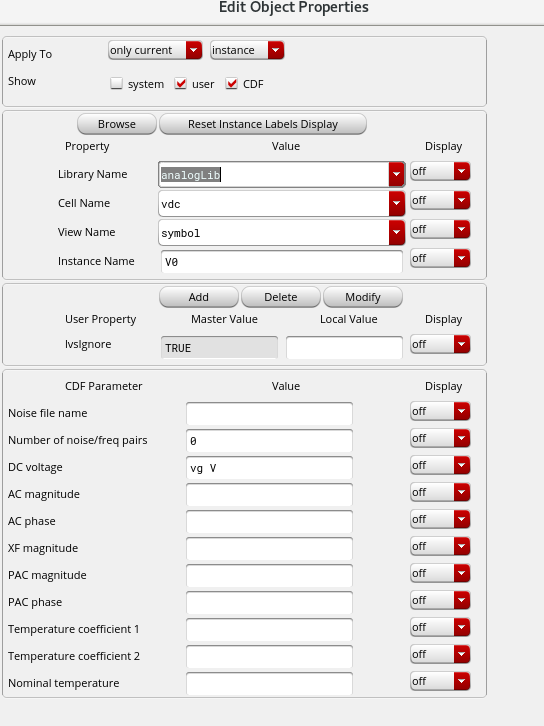Click the Delete user property button

[281, 297]
